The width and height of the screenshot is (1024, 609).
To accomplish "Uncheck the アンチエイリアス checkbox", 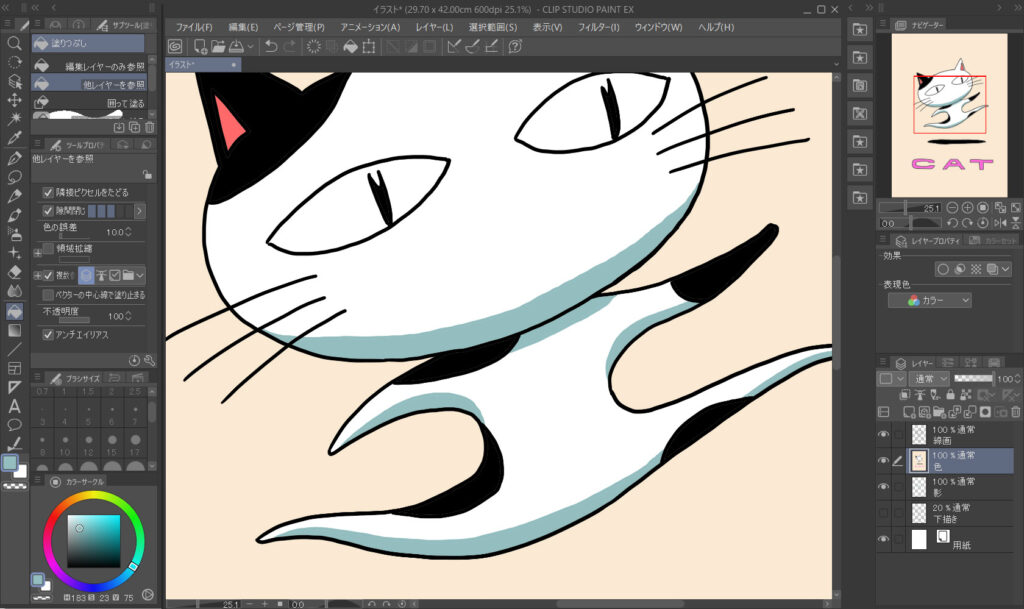I will (49, 335).
